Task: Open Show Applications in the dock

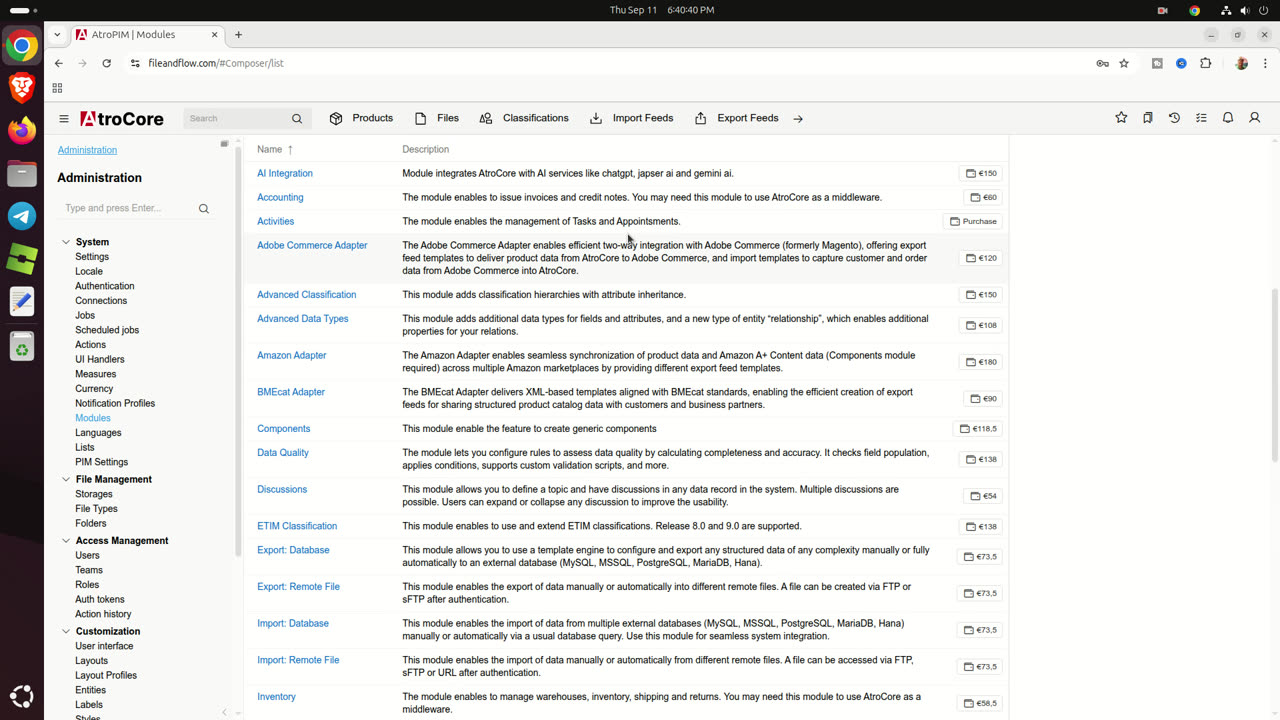Action: [22, 696]
